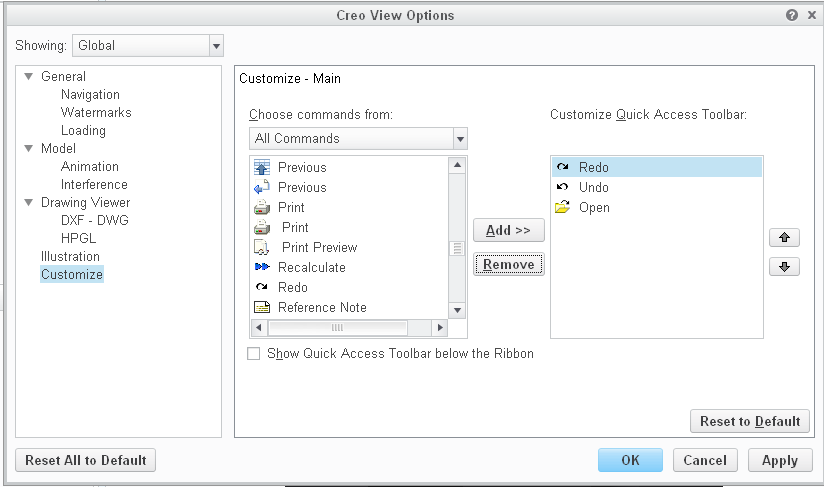Select Recalculate text in command list
This screenshot has height=487, width=824.
[312, 267]
